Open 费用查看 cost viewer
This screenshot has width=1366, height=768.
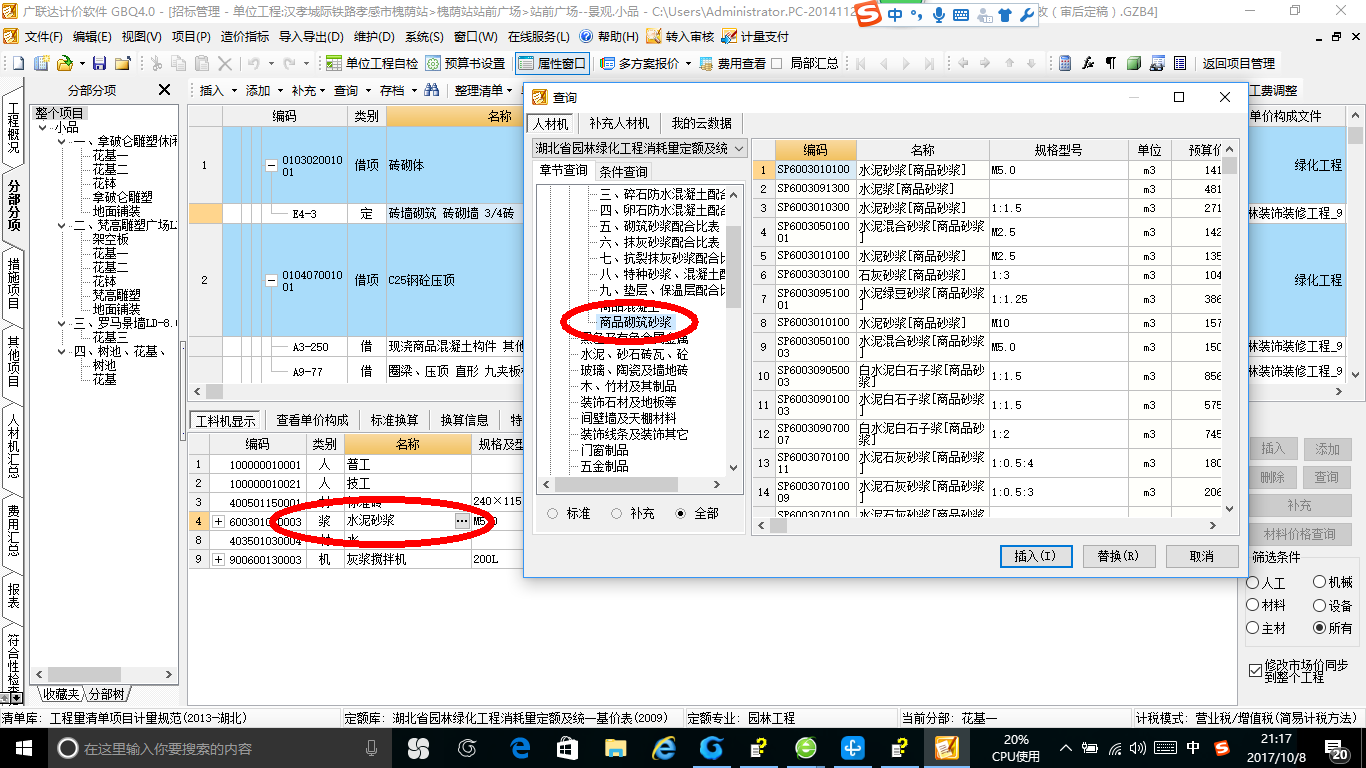(733, 63)
